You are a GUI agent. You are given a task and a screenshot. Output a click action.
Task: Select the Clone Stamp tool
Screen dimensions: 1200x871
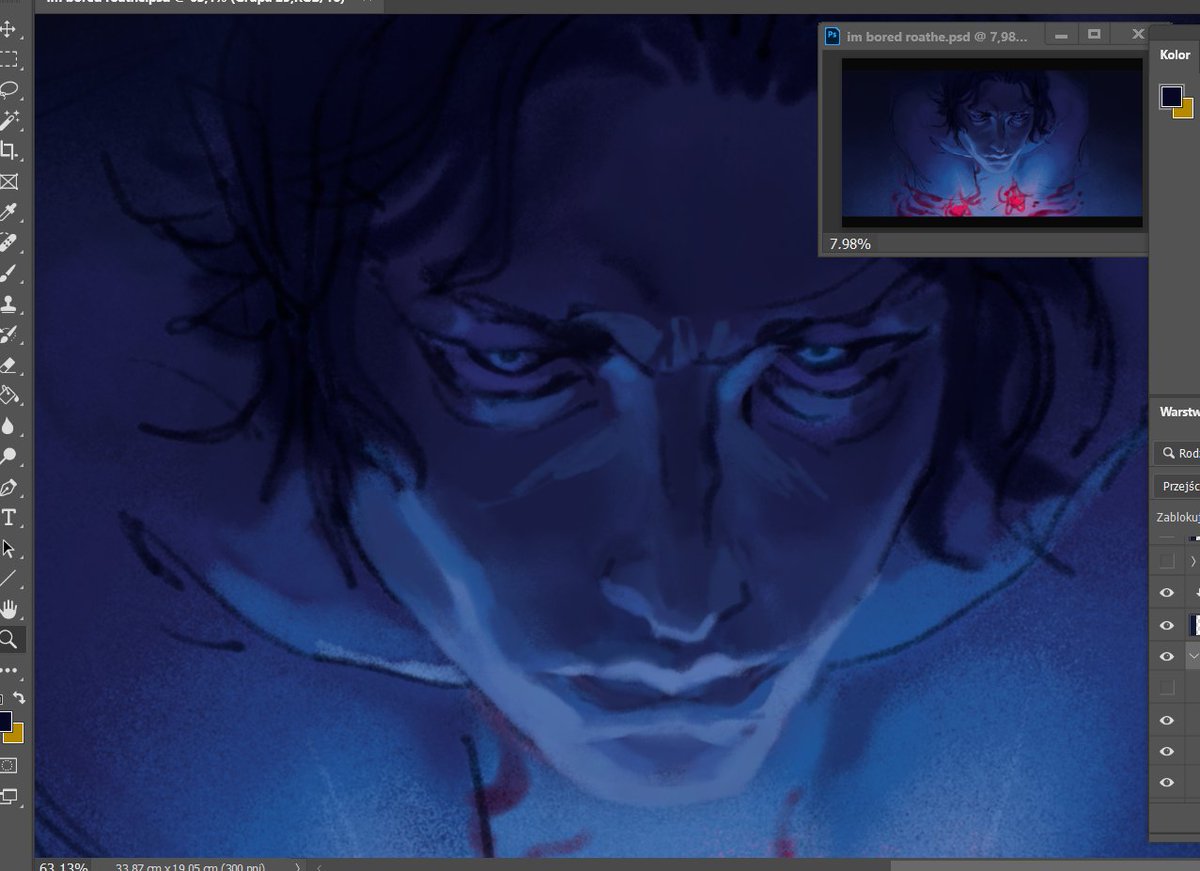pyautogui.click(x=9, y=303)
